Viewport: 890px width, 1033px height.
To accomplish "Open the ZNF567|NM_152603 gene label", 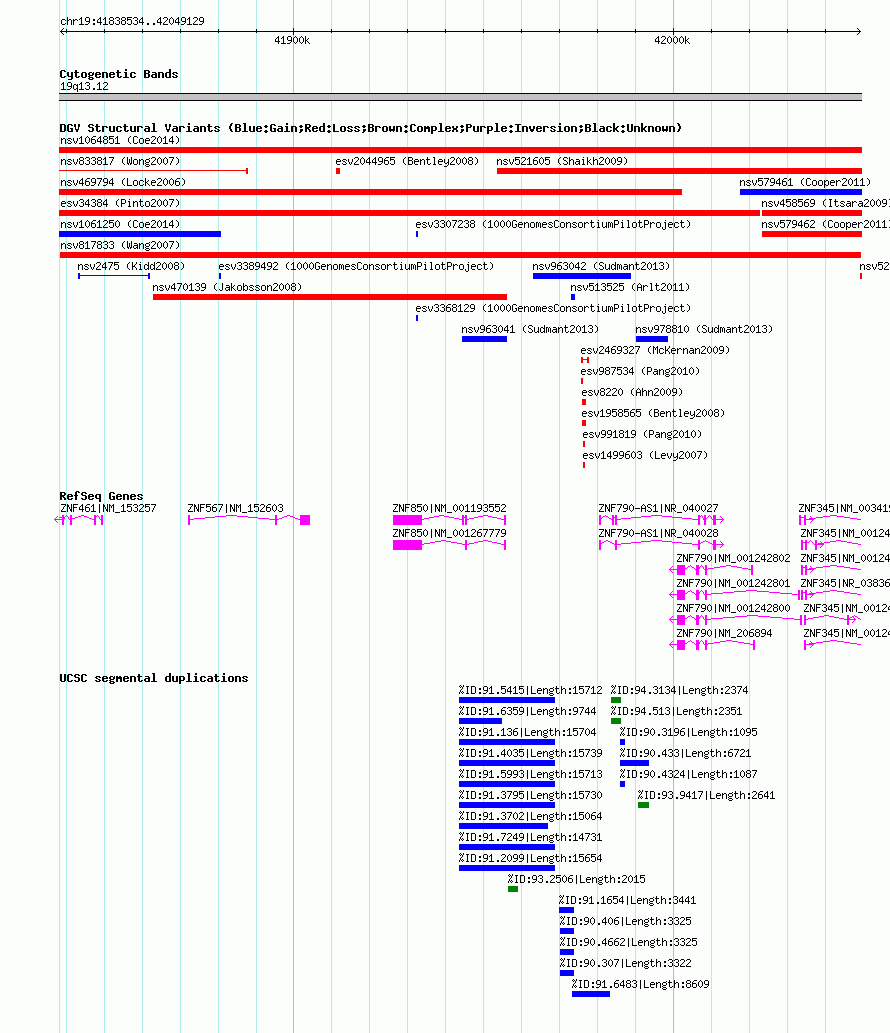I will (235, 509).
